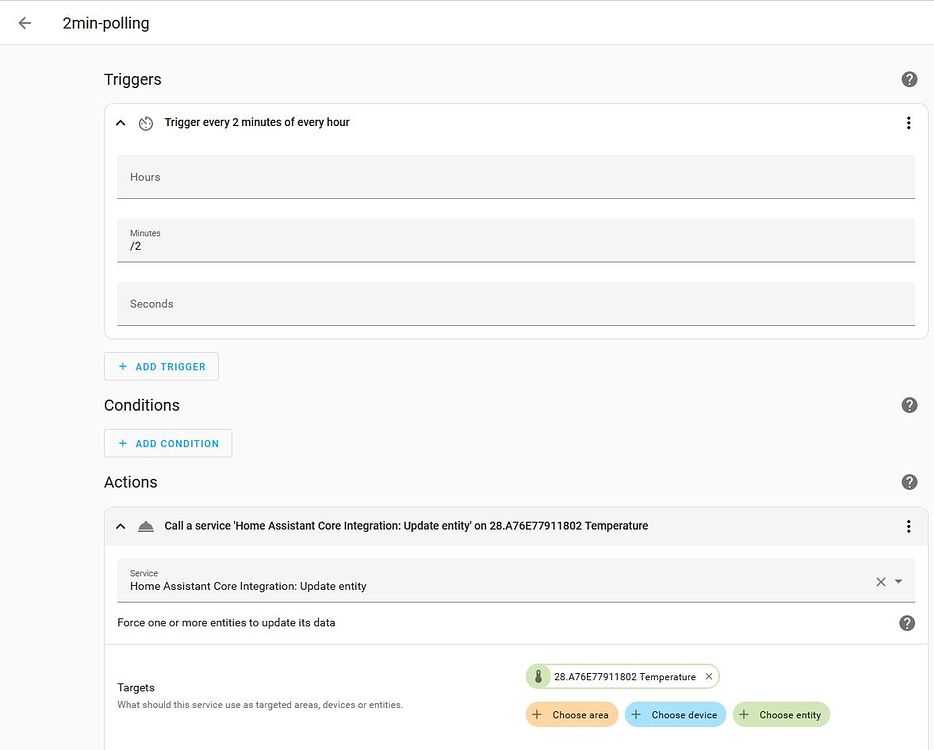Collapse the Update entity action card
Image resolution: width=934 pixels, height=750 pixels.
(120, 525)
